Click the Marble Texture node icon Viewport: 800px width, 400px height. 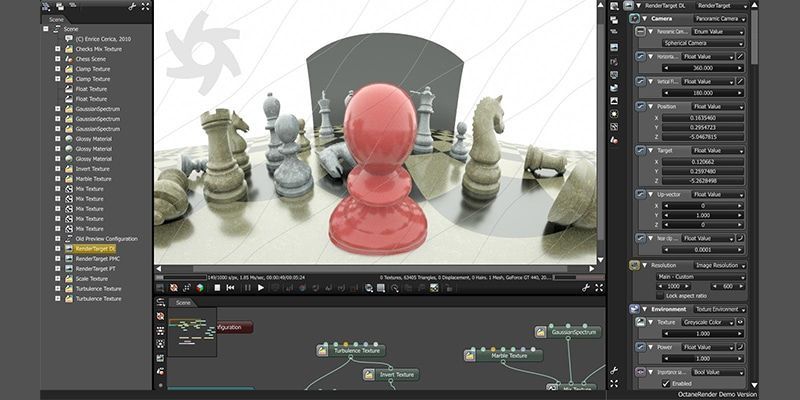click(x=482, y=355)
